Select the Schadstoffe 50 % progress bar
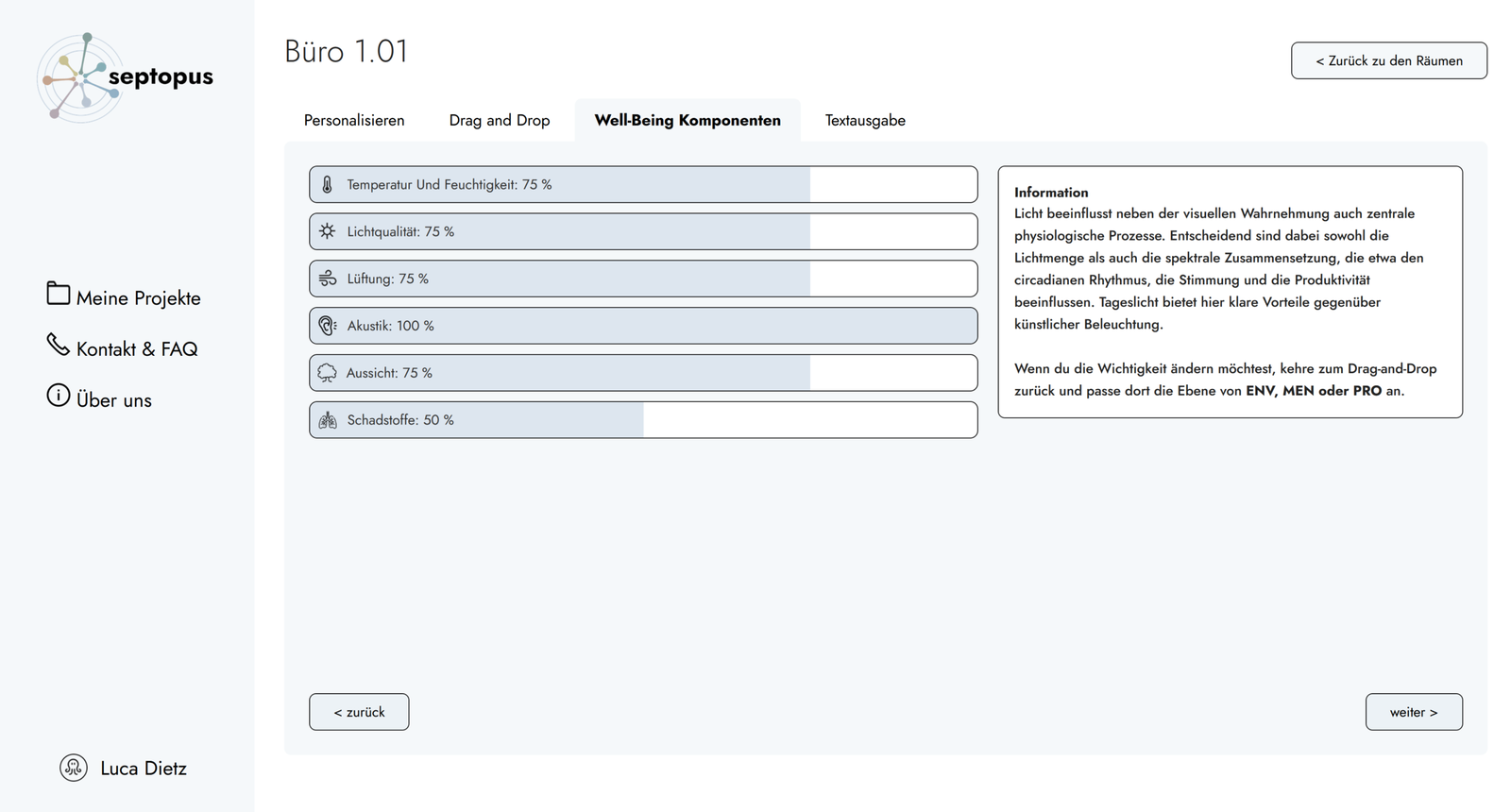Viewport: 1511px width, 812px height. point(643,420)
